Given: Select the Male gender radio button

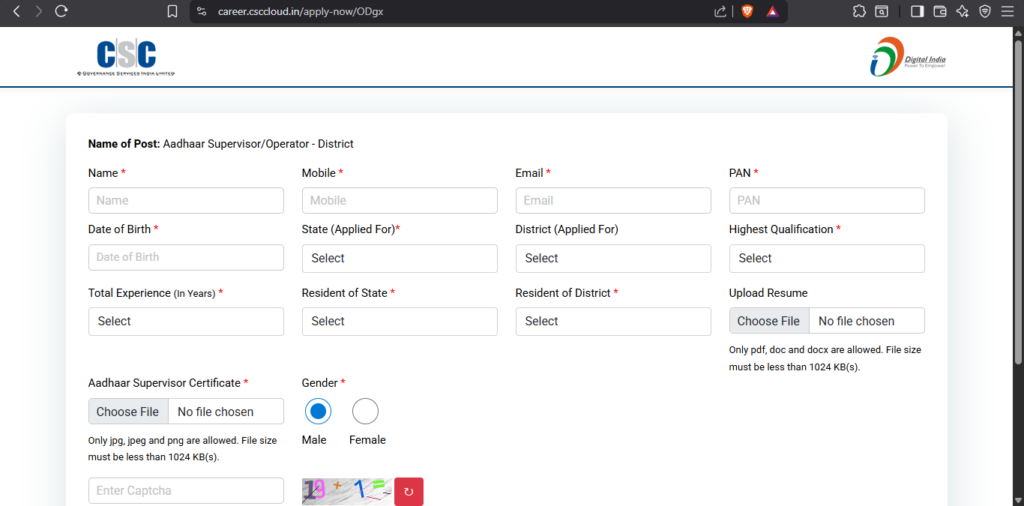Looking at the screenshot, I should click(x=318, y=411).
